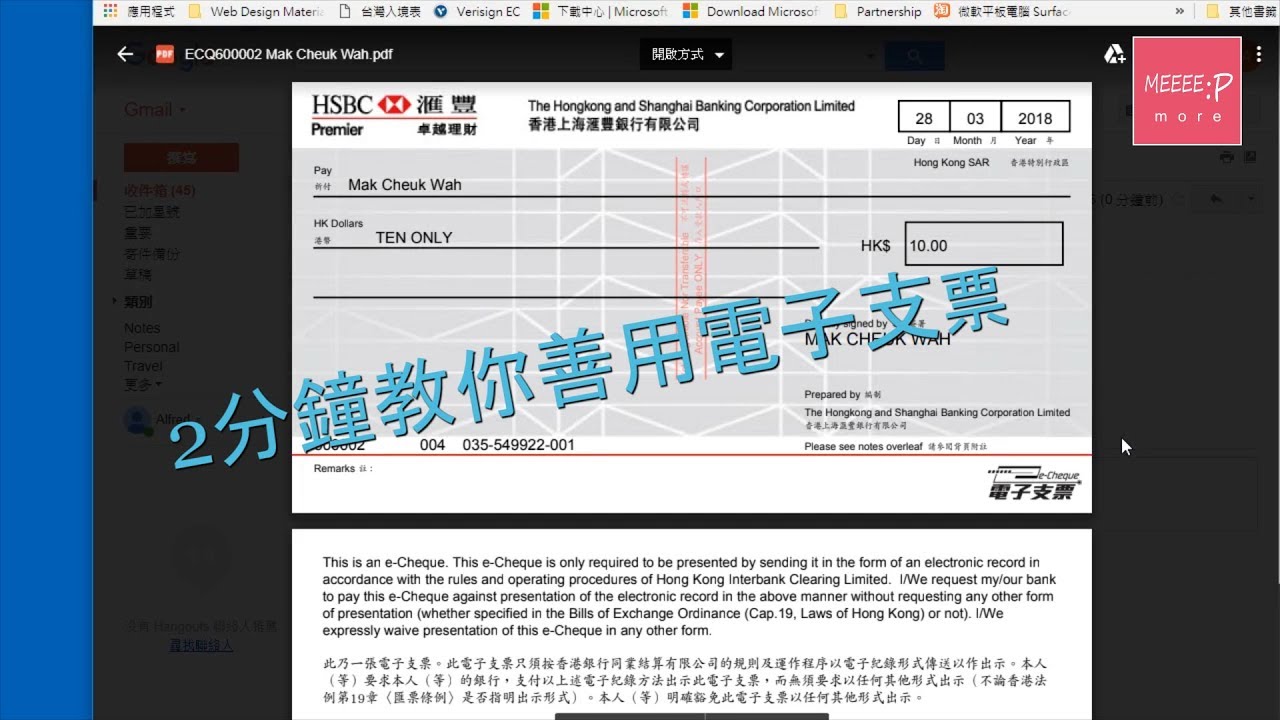Viewport: 1280px width, 720px height.
Task: Open the Partnership bookmark folder
Action: coord(877,12)
